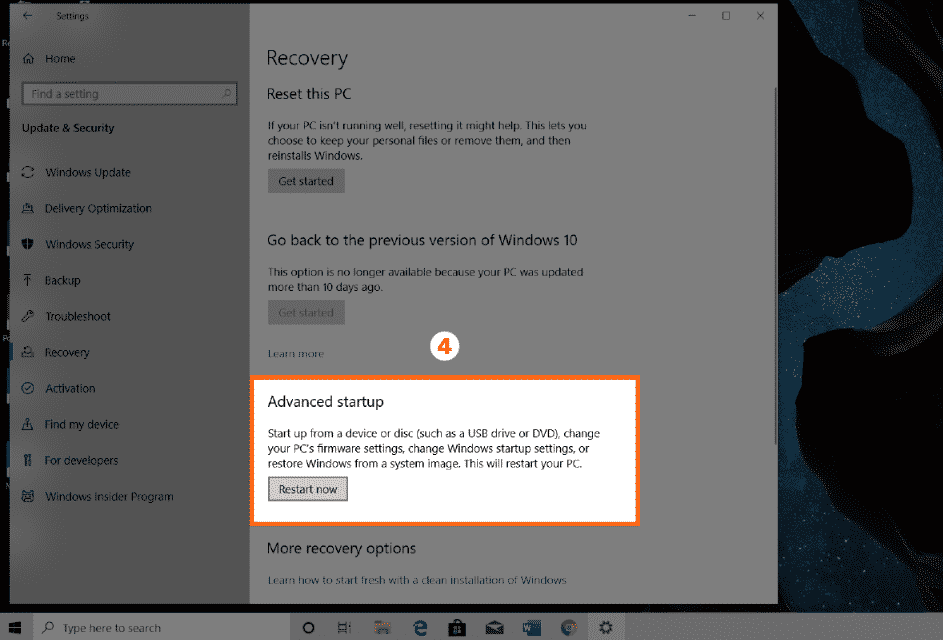Image resolution: width=943 pixels, height=640 pixels.
Task: Open File Explorer from the taskbar
Action: [382, 628]
